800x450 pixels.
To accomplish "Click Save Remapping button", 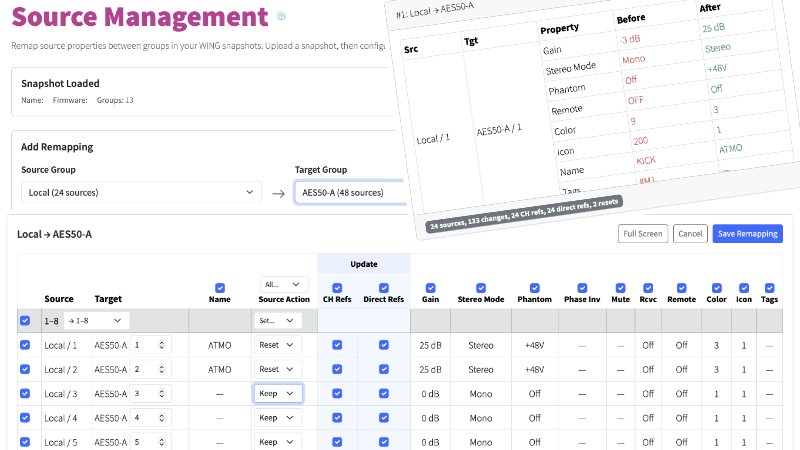I will coord(747,234).
